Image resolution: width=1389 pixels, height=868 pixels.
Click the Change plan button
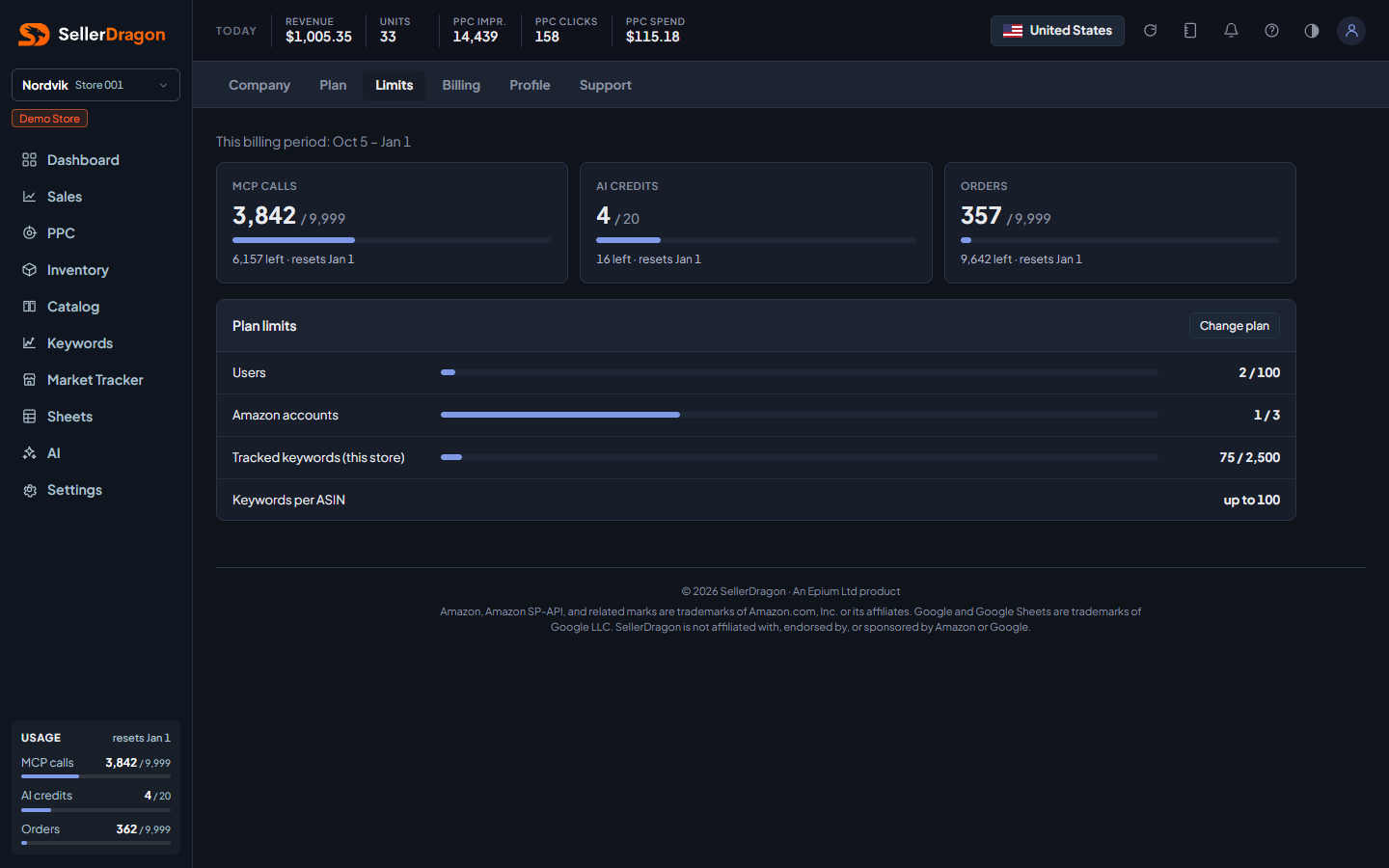1235,326
